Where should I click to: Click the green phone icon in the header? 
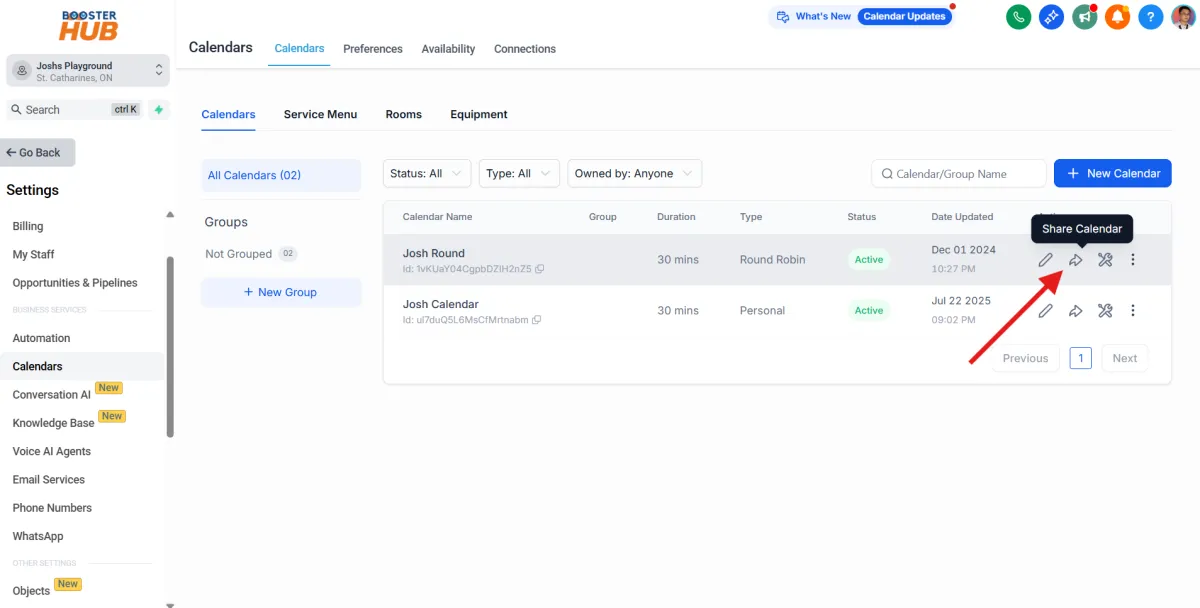point(1018,16)
